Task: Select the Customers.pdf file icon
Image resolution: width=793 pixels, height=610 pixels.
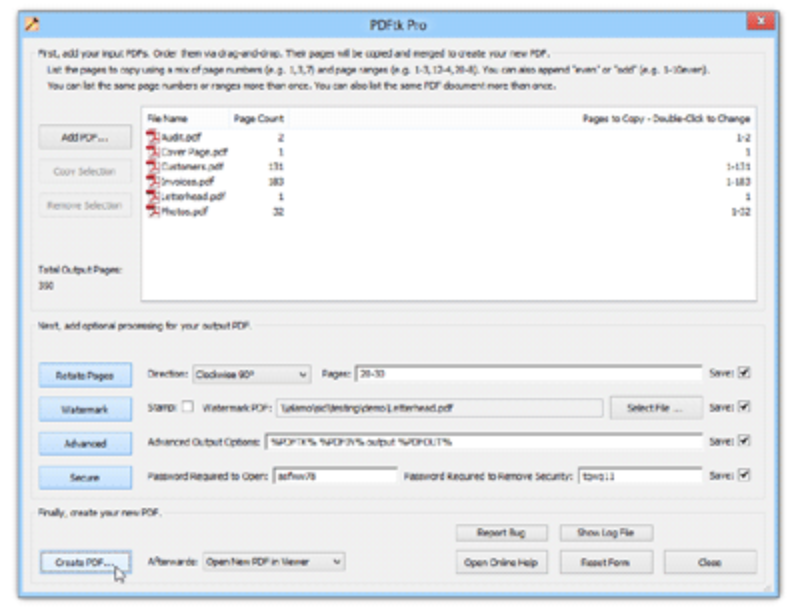Action: 153,166
